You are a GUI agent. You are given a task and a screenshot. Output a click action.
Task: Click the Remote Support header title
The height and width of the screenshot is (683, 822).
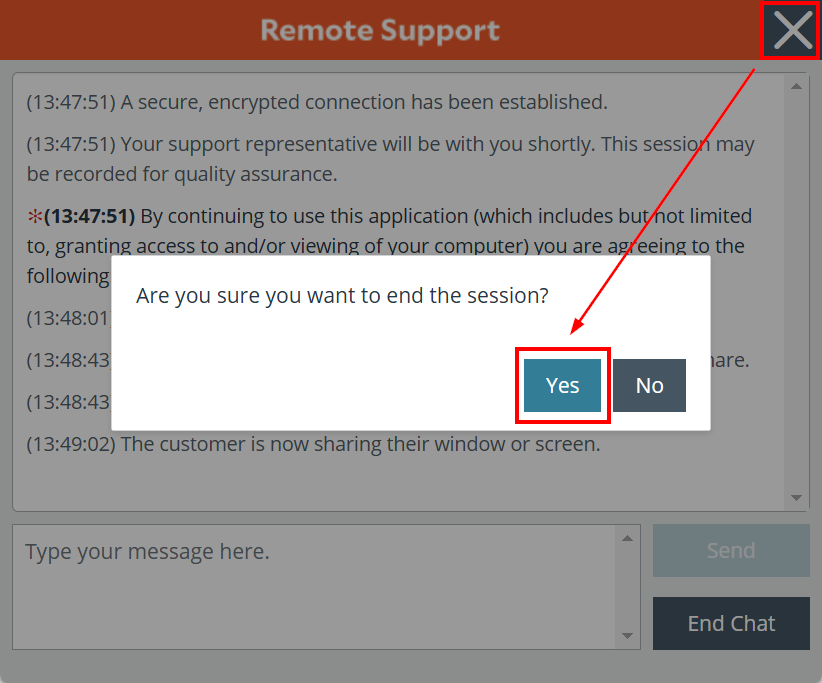pyautogui.click(x=380, y=30)
